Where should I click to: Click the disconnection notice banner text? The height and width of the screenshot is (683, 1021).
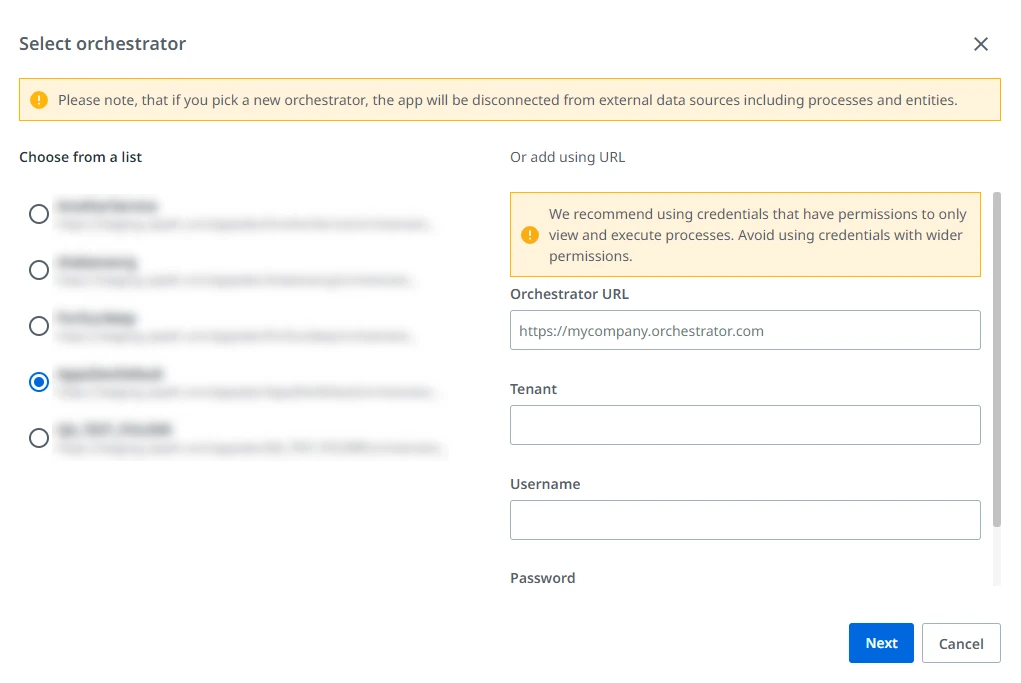coord(507,100)
